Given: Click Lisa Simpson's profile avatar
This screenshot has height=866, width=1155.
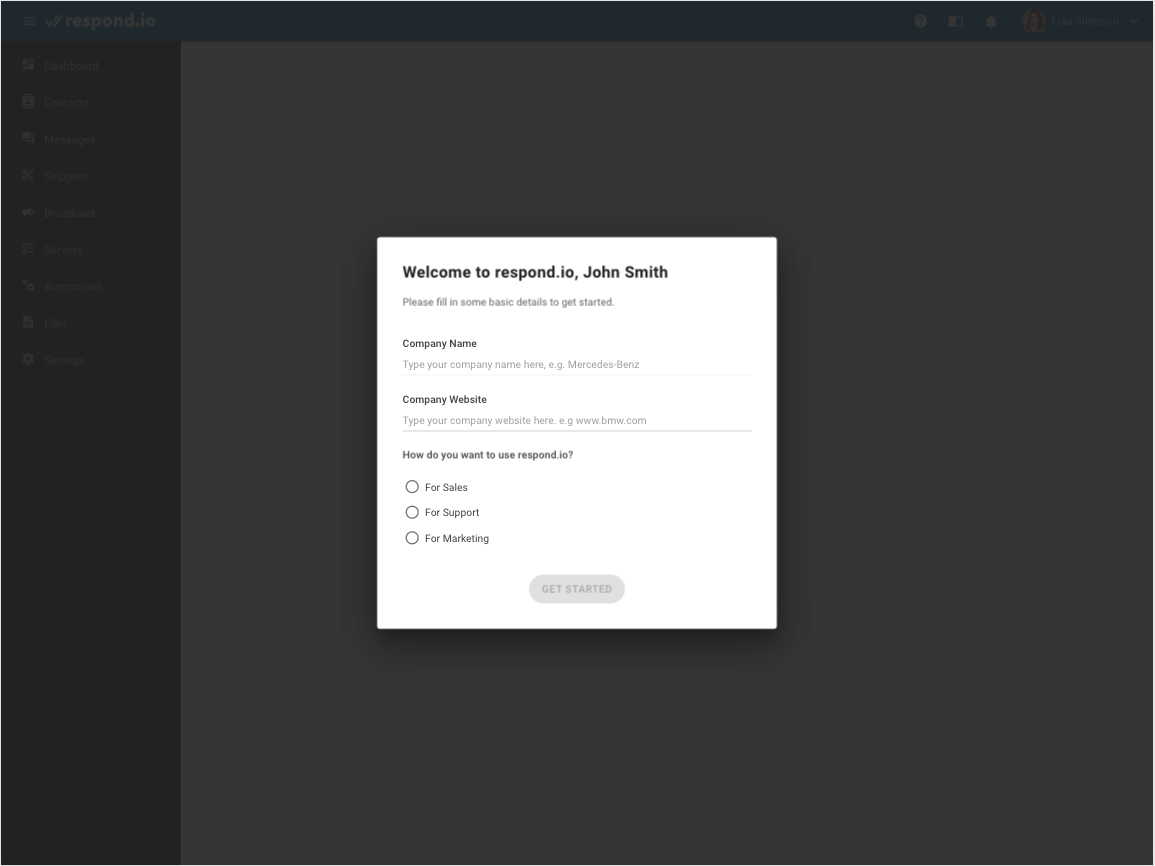Looking at the screenshot, I should (x=1033, y=21).
